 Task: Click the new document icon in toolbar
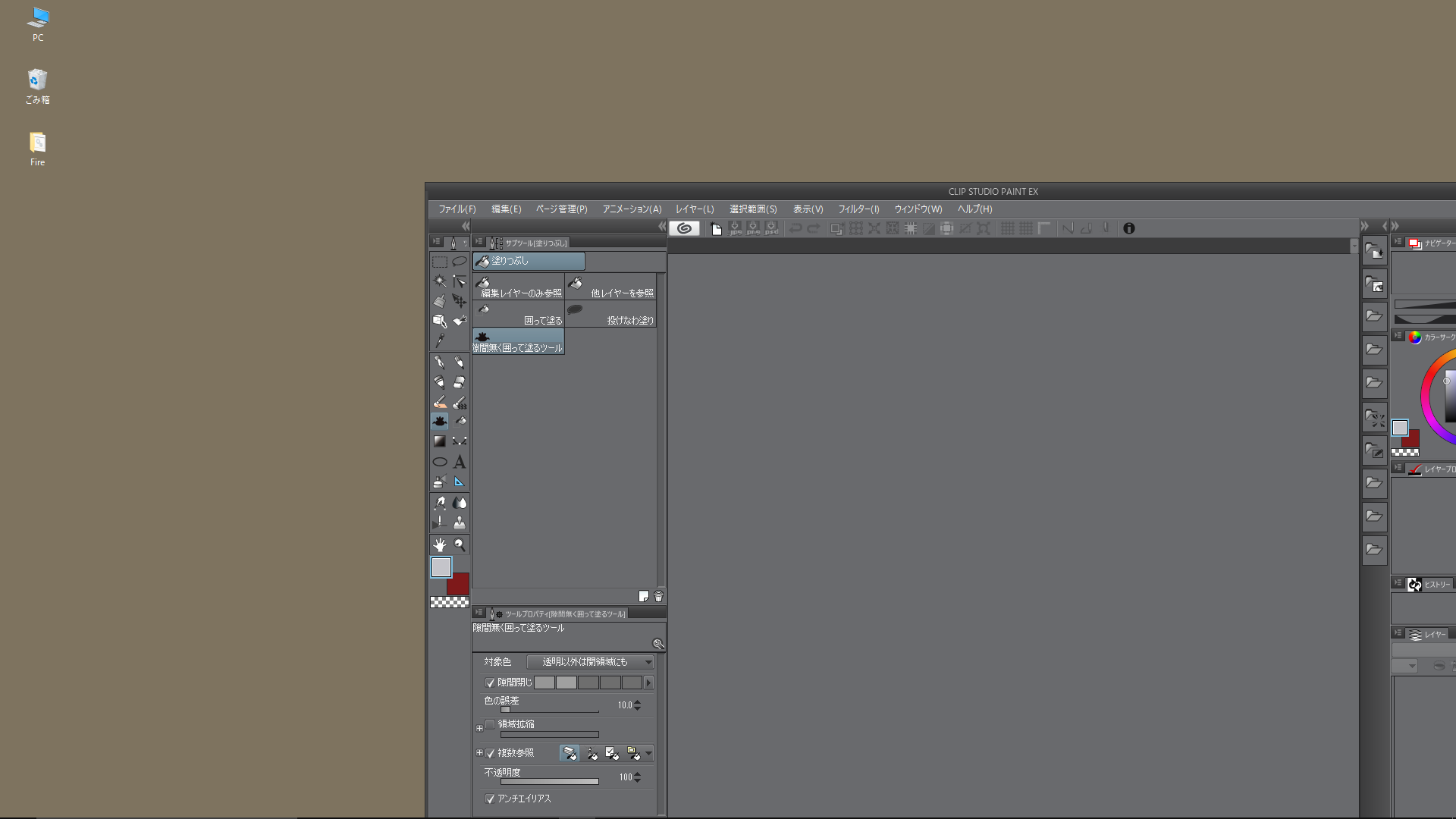(x=716, y=228)
